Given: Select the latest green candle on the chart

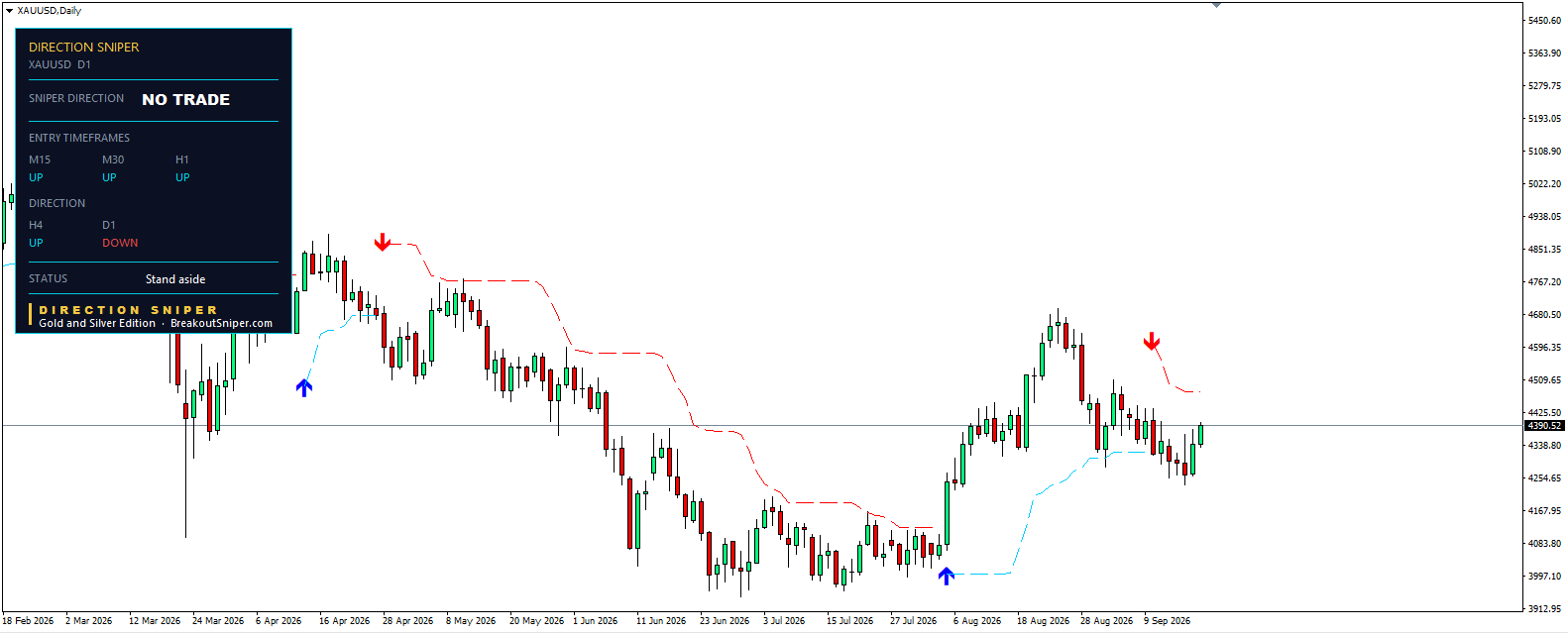Looking at the screenshot, I should pyautogui.click(x=1200, y=434).
